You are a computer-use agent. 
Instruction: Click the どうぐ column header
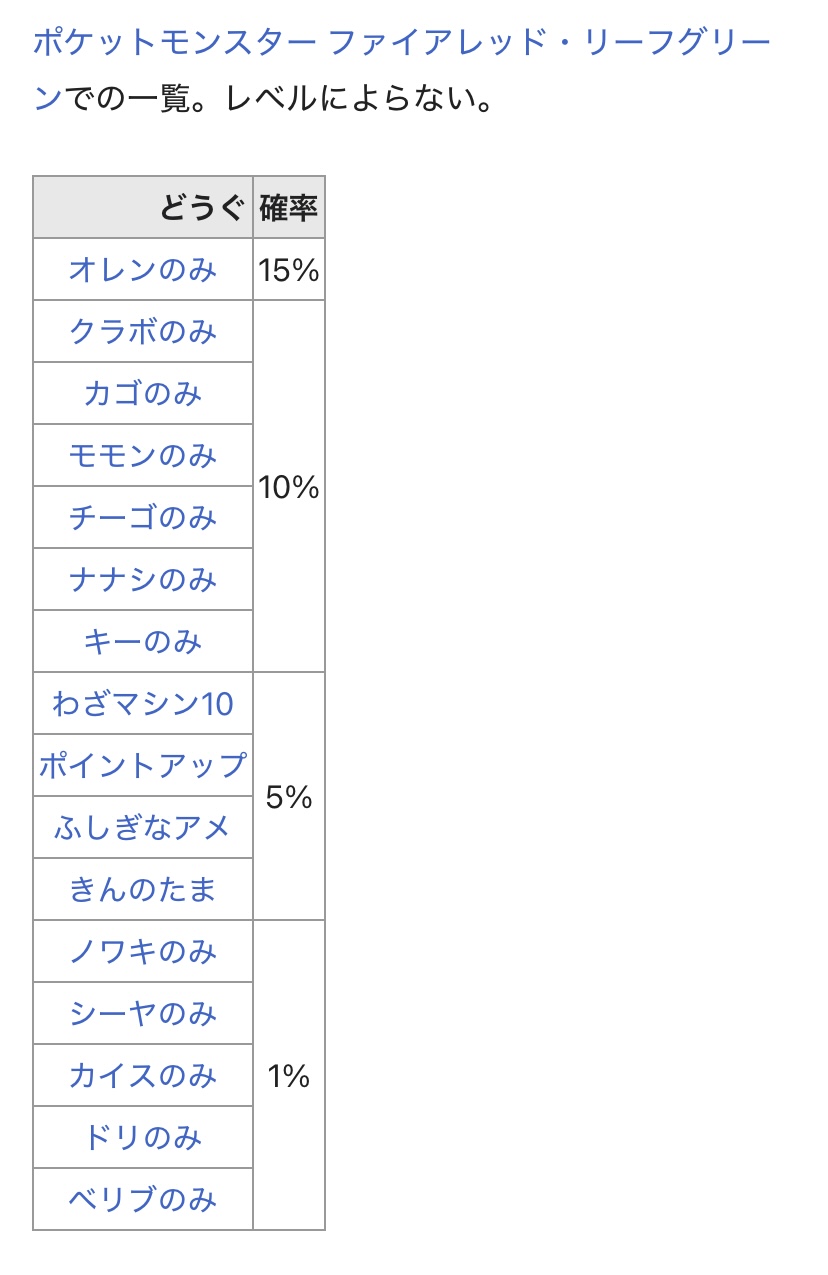(x=200, y=208)
